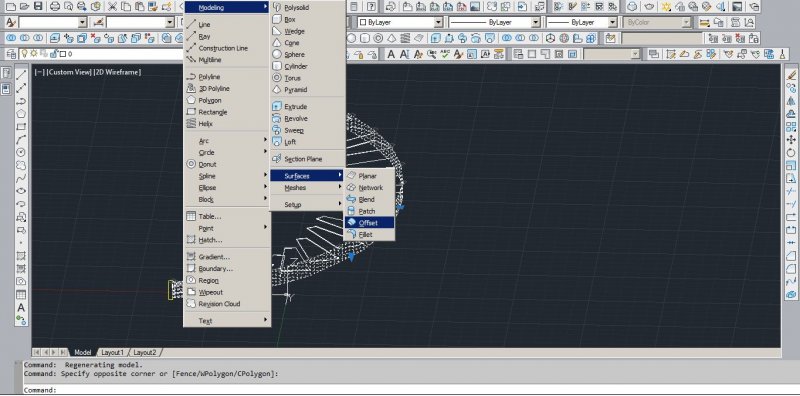This screenshot has height=396, width=800.
Task: Click the New drawing icon in the toolbar
Action: click(x=11, y=7)
